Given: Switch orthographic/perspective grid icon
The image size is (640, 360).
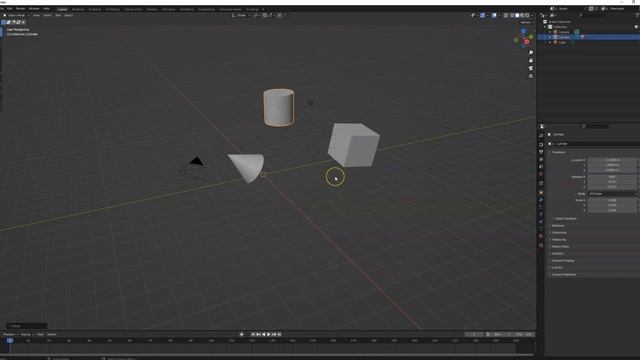Looking at the screenshot, I should (531, 76).
